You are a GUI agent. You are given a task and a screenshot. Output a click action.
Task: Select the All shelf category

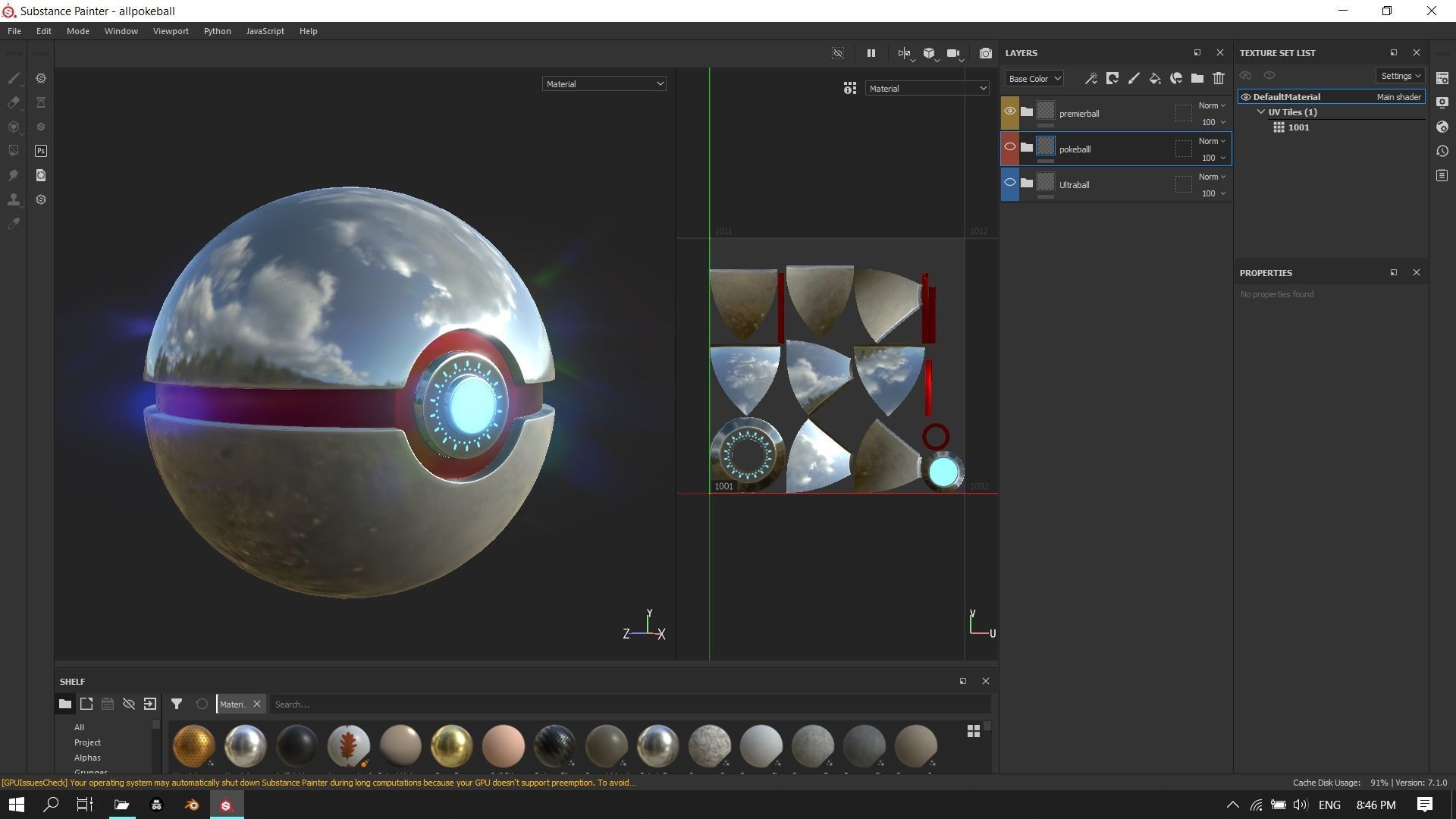tap(79, 727)
